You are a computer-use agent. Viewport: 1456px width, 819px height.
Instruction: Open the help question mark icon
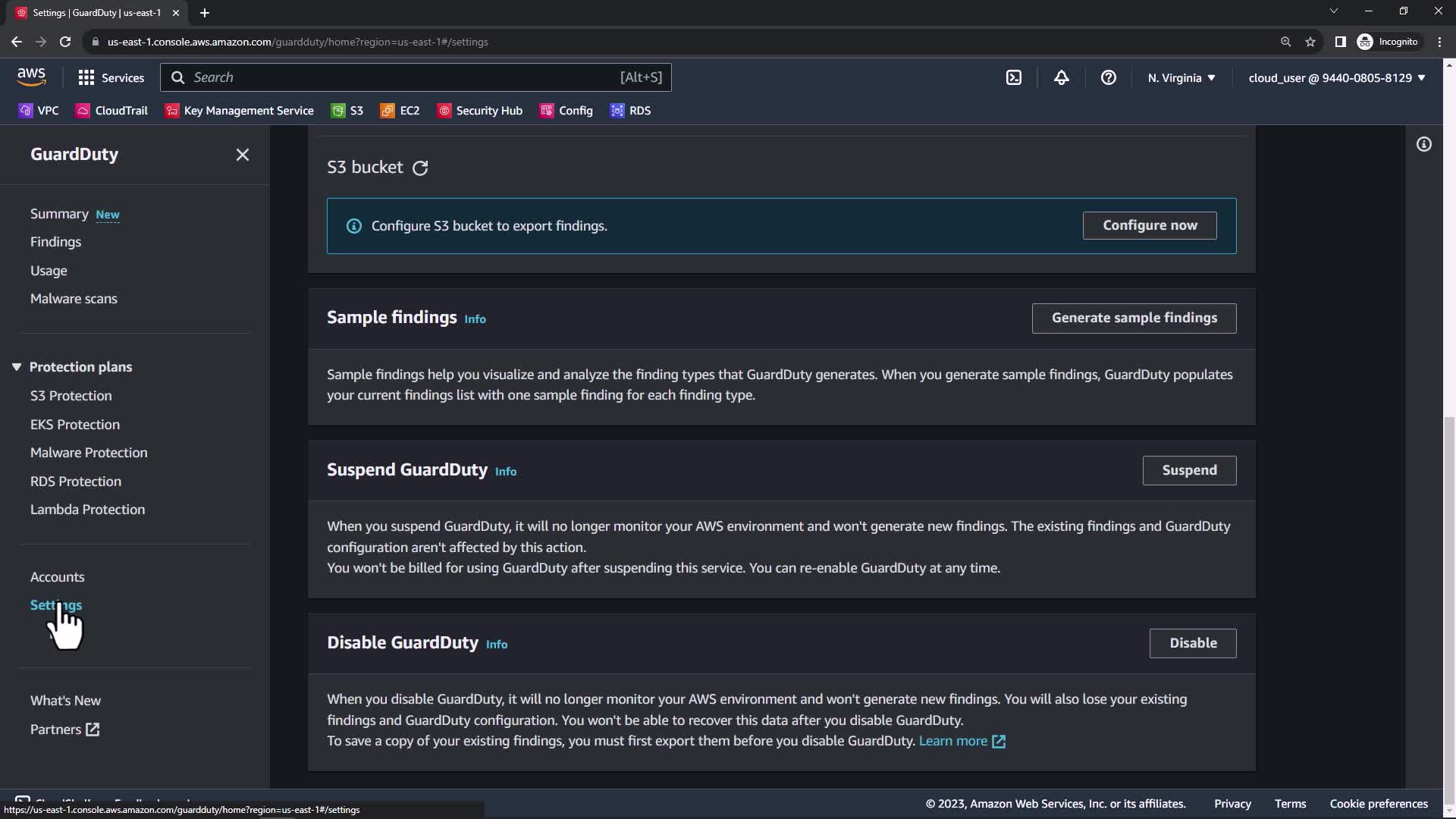tap(1108, 77)
